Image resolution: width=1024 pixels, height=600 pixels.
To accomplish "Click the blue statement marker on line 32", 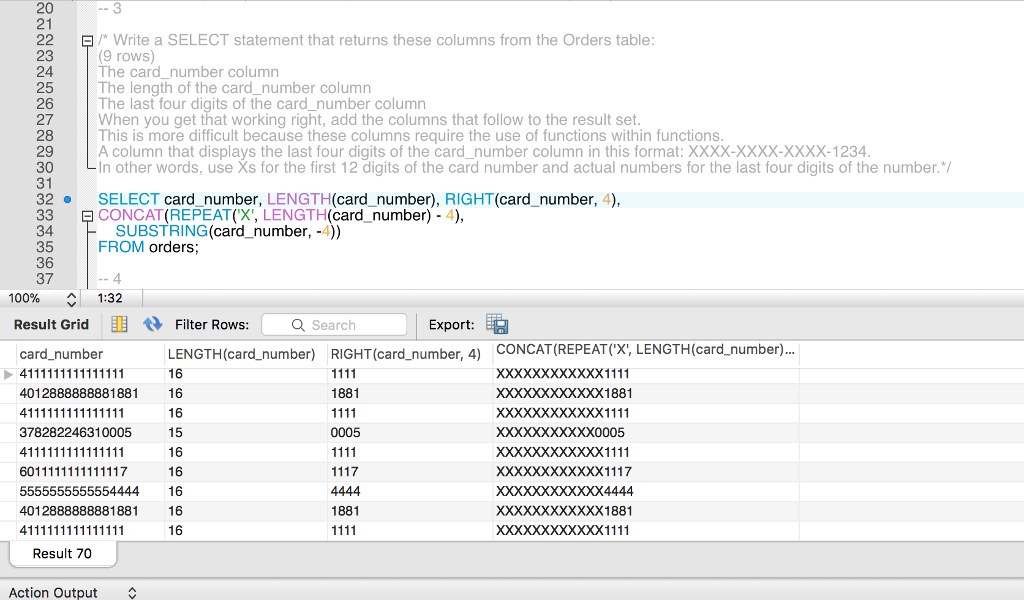I will 67,200.
